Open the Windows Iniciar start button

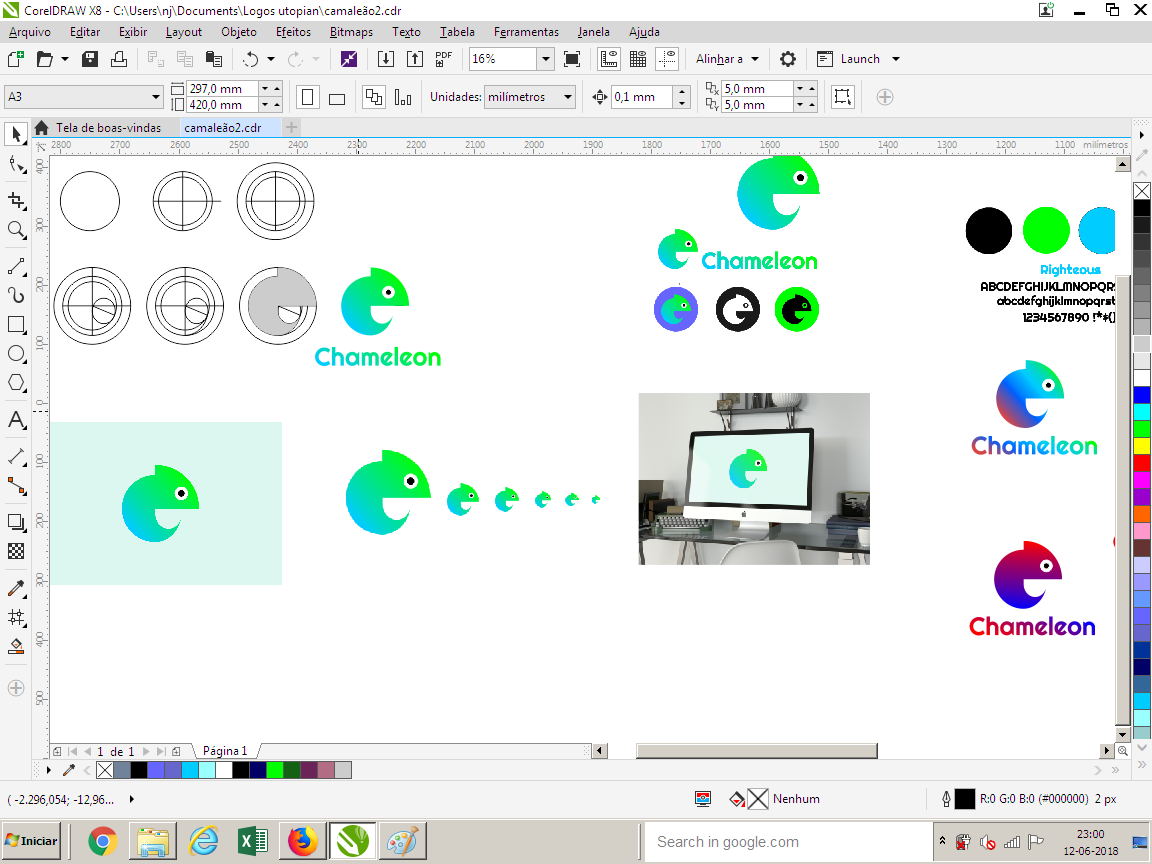click(31, 841)
